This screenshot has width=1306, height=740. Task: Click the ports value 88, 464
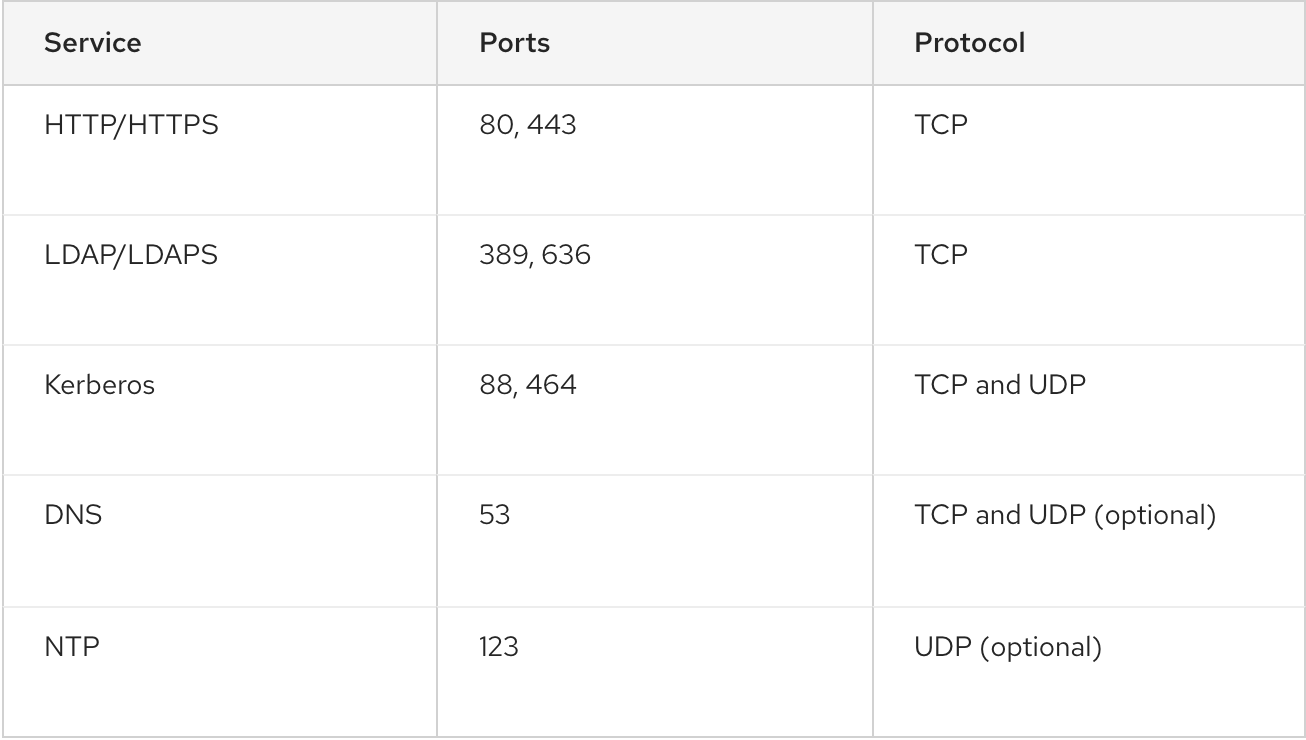coord(528,386)
